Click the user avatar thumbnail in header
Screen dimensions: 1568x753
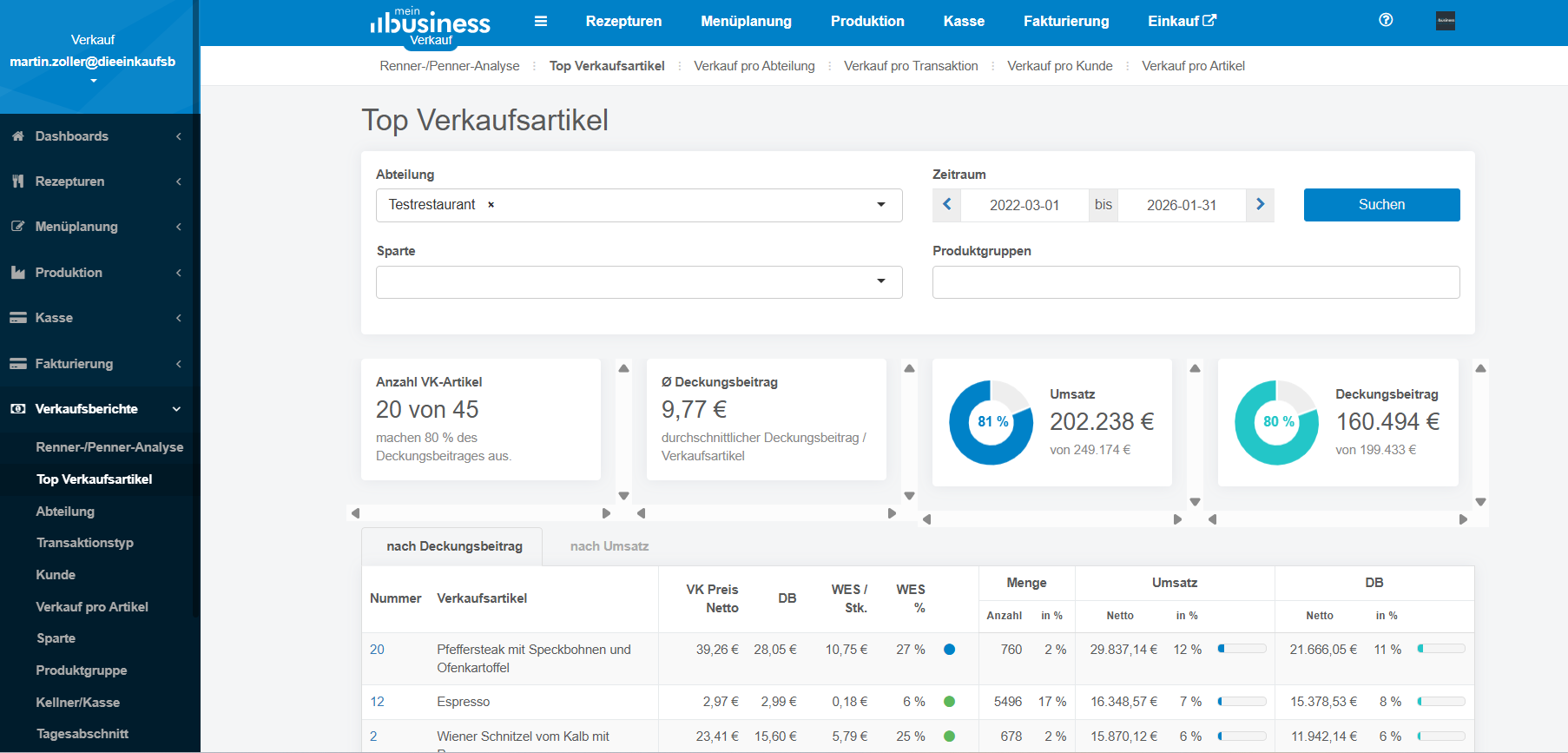coord(1445,21)
